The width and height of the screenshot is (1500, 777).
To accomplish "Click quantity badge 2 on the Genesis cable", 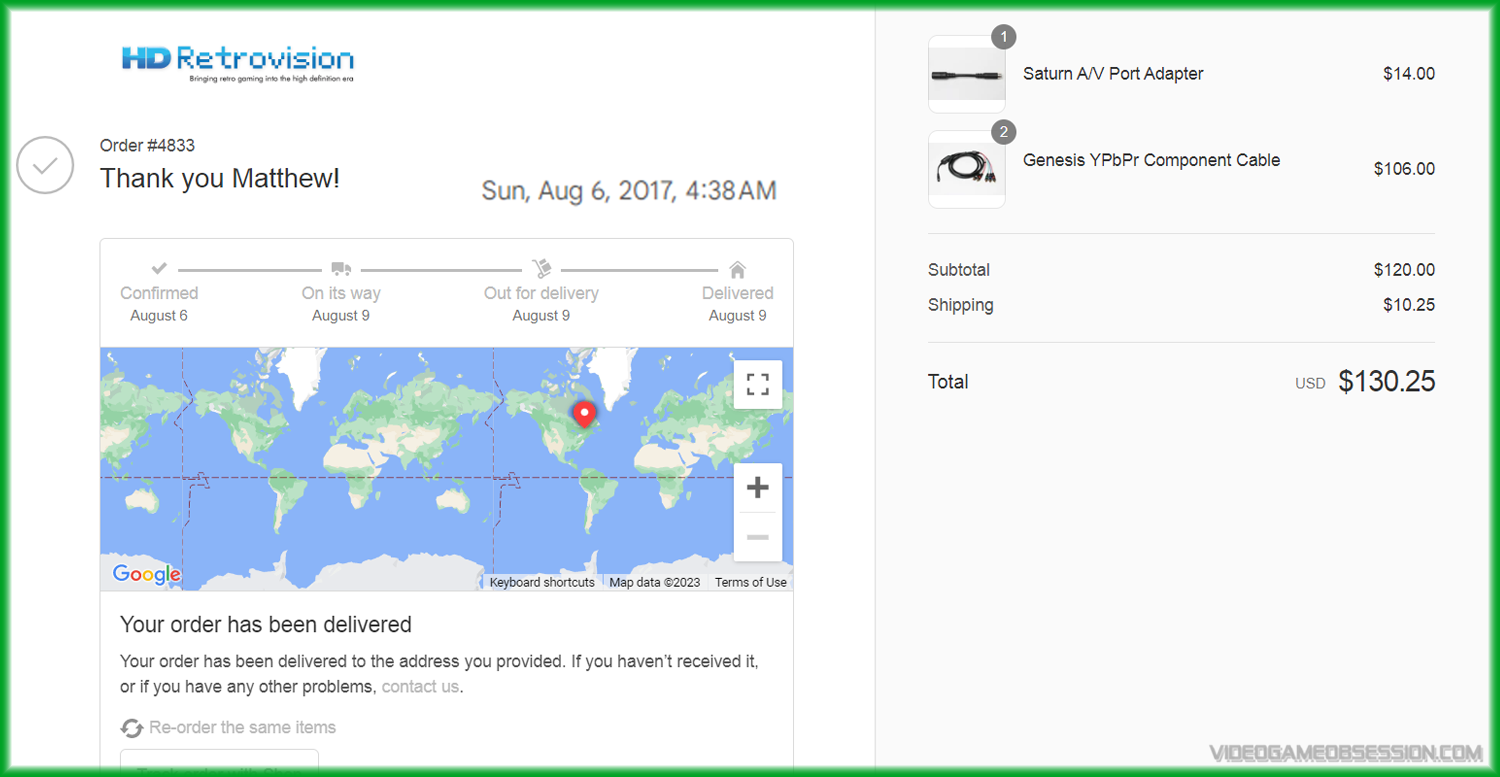I will pyautogui.click(x=1003, y=132).
